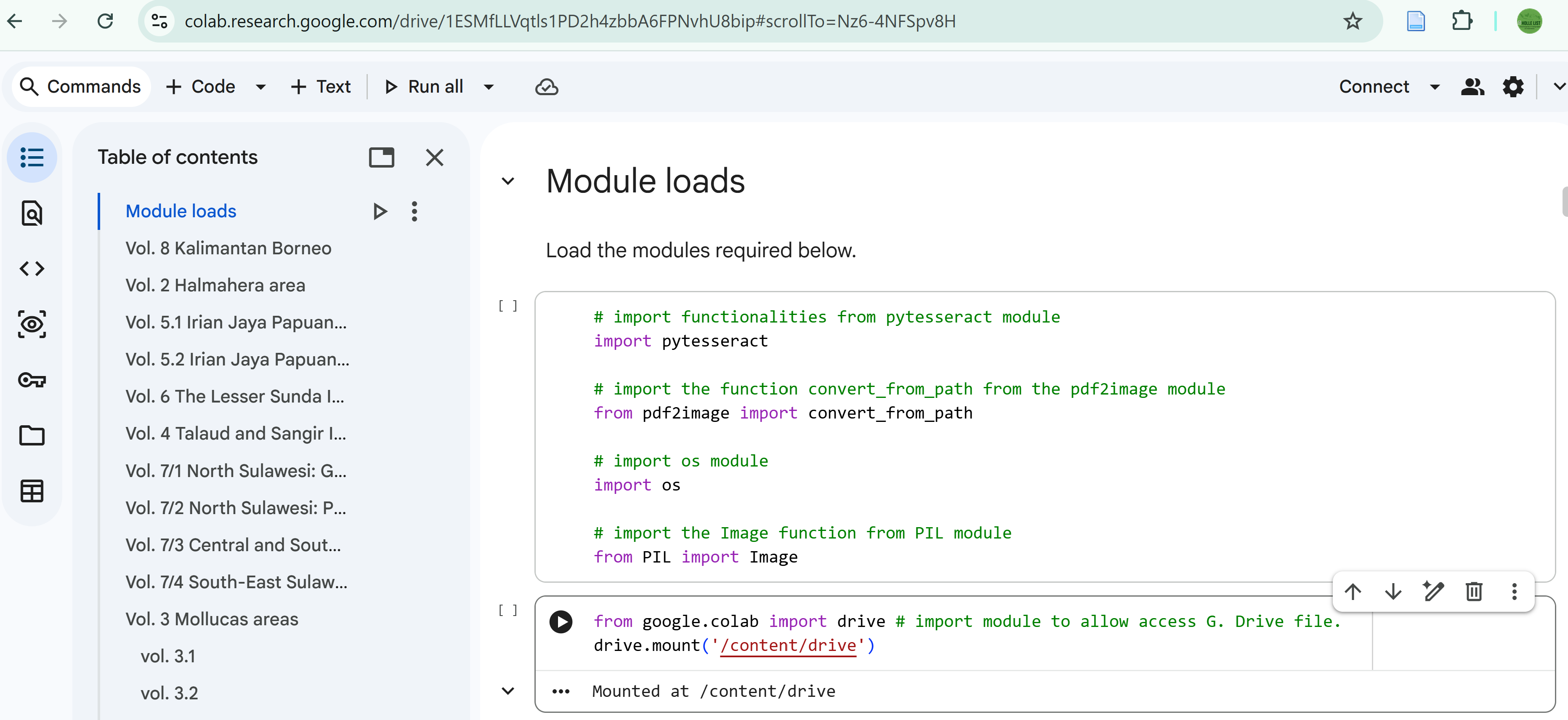Run the google.colab drive cell
The image size is (1568, 720).
[x=561, y=622]
